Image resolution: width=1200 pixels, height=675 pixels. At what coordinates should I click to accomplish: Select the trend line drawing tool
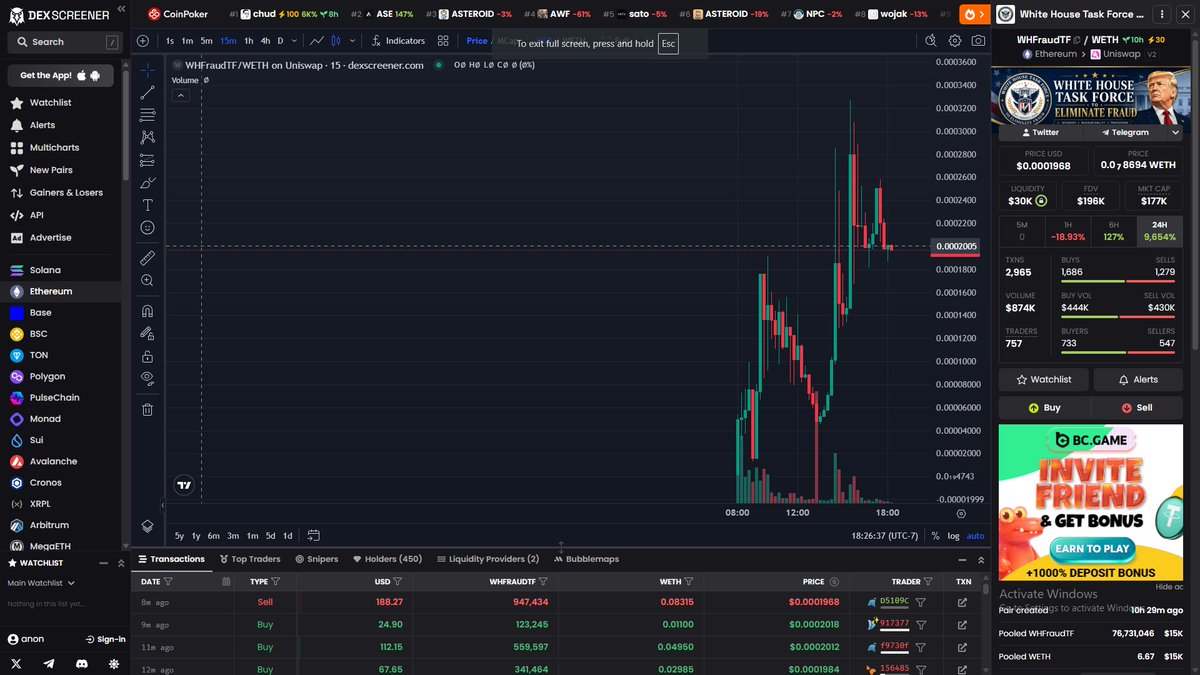147,92
